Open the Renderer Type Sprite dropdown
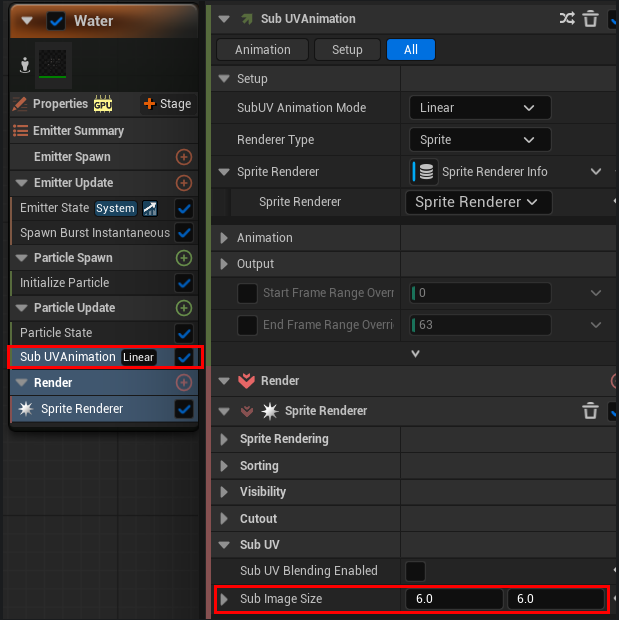 pyautogui.click(x=480, y=140)
